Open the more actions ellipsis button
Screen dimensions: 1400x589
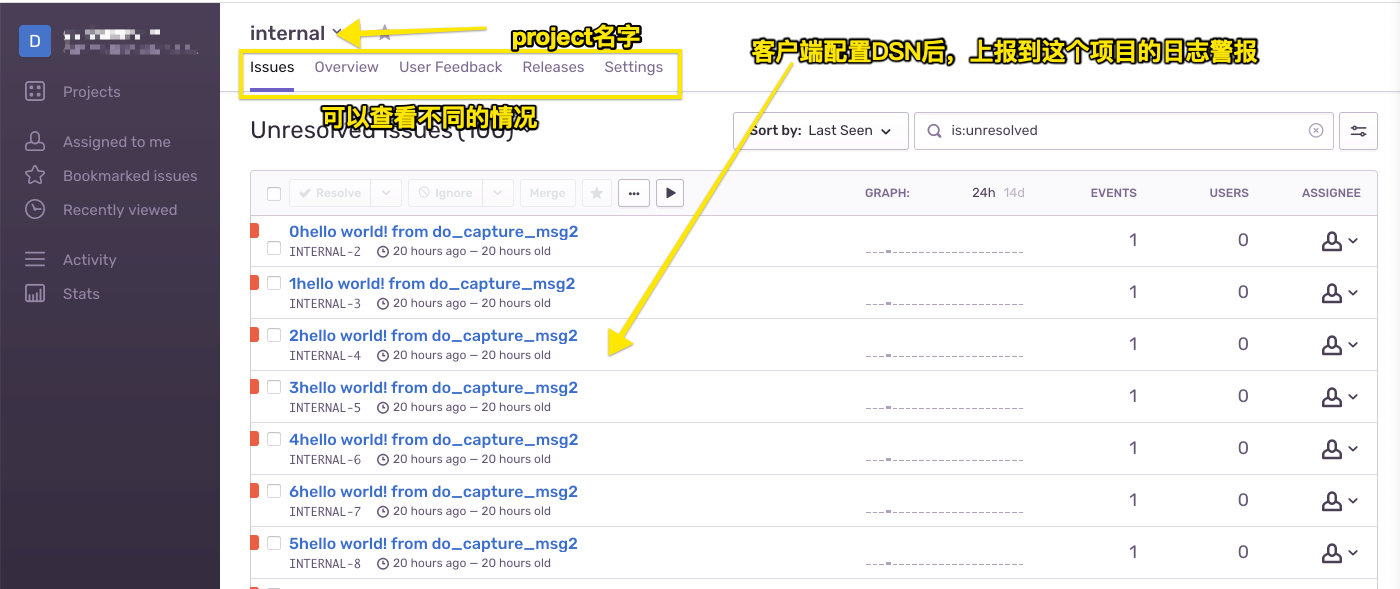point(634,193)
